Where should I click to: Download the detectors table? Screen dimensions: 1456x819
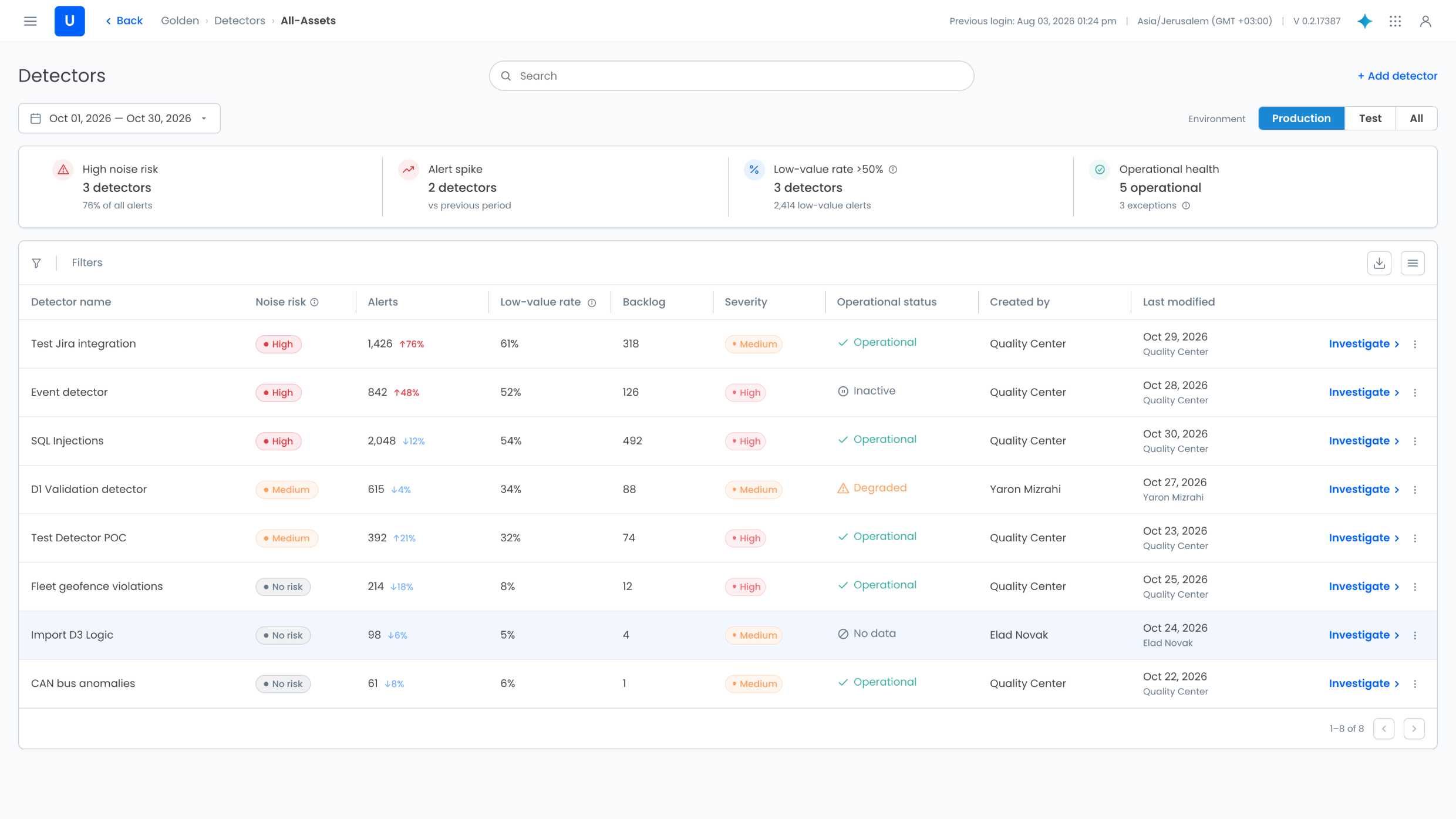pyautogui.click(x=1379, y=263)
